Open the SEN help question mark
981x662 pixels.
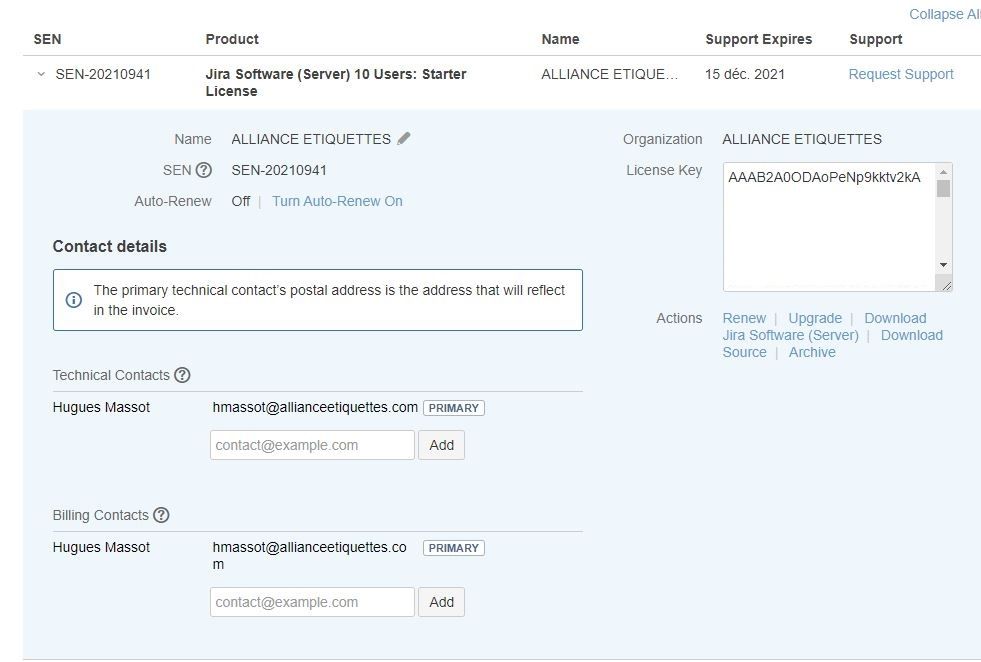pyautogui.click(x=203, y=170)
